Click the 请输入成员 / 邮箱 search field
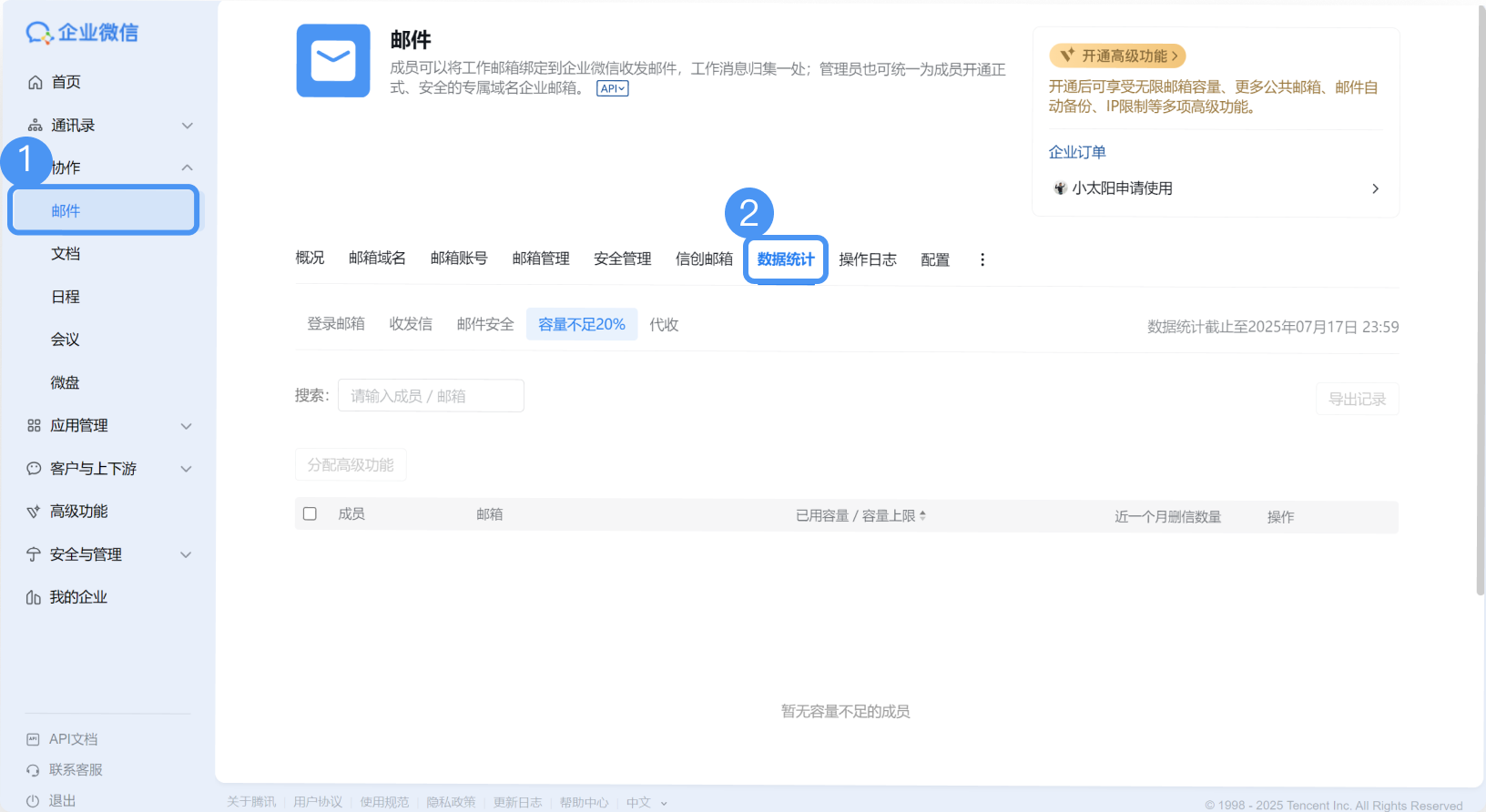The image size is (1486, 812). [431, 396]
